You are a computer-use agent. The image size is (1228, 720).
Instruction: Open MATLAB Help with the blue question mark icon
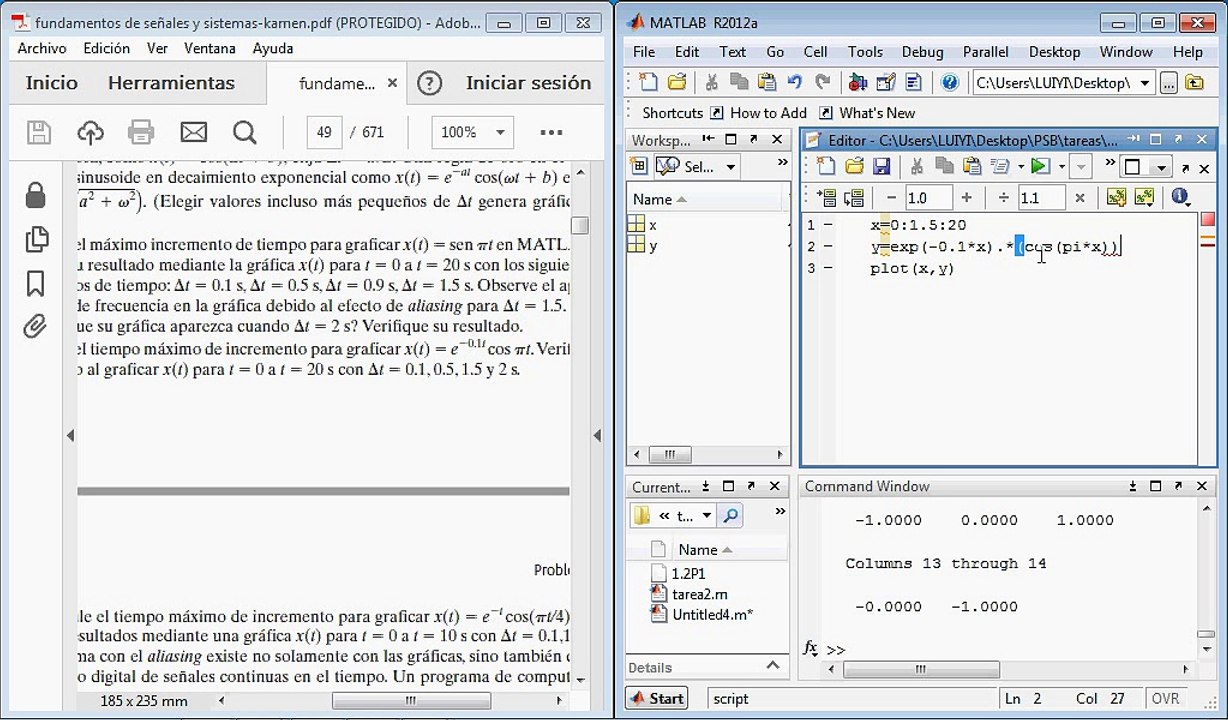tap(950, 83)
